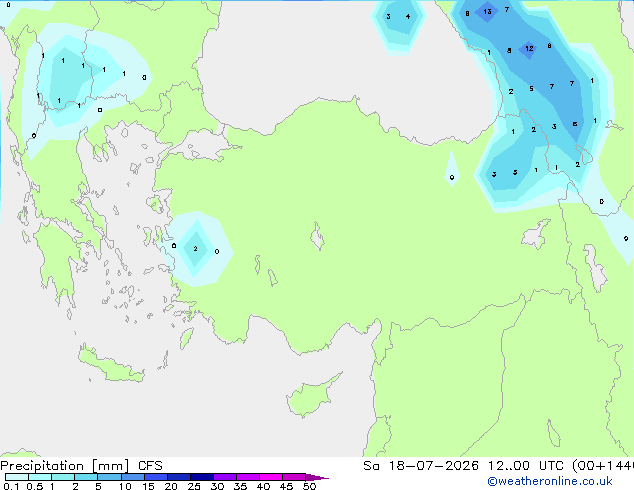This screenshot has width=634, height=490.
Task: Click the '3' value over the Black Sea
Action: [x=388, y=17]
